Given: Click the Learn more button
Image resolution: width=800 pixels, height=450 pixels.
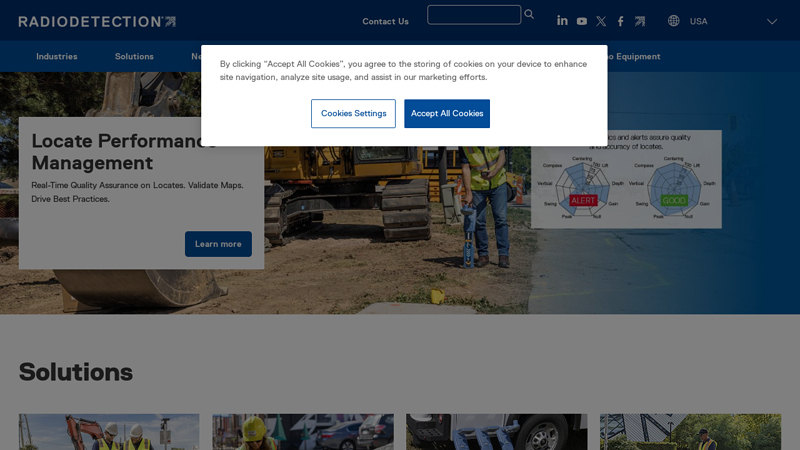Looking at the screenshot, I should [x=218, y=244].
